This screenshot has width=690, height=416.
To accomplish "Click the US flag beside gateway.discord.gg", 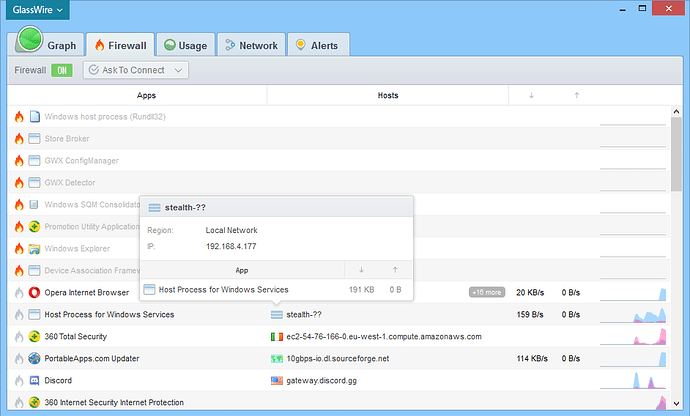I will (277, 381).
